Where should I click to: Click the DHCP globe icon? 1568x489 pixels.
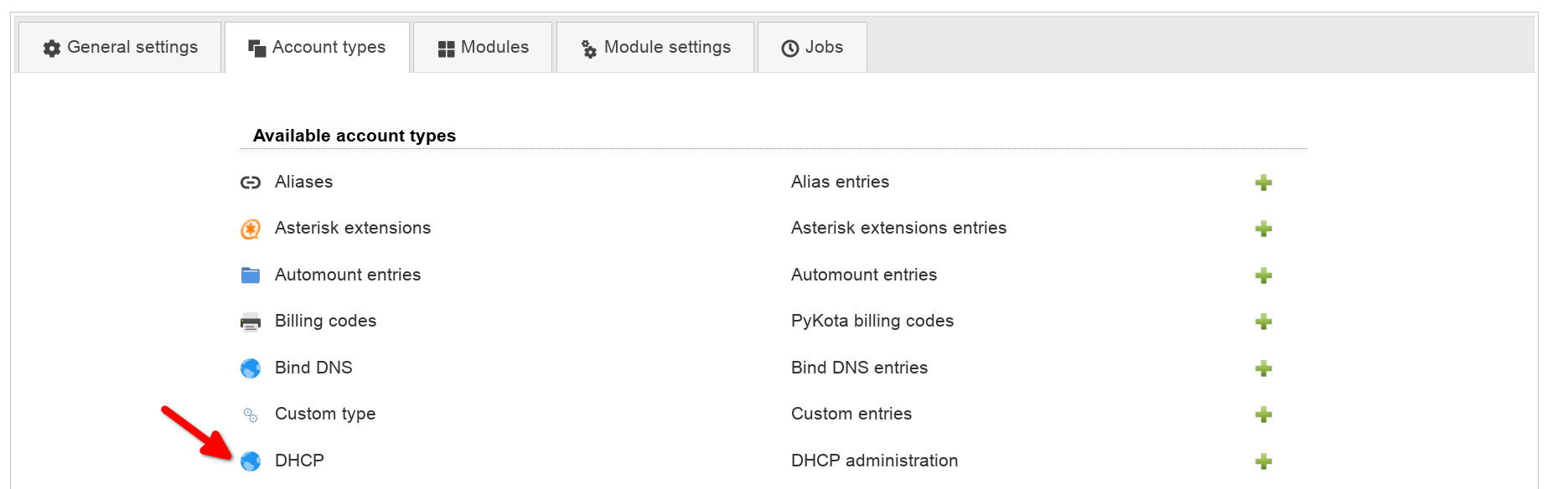[x=251, y=461]
